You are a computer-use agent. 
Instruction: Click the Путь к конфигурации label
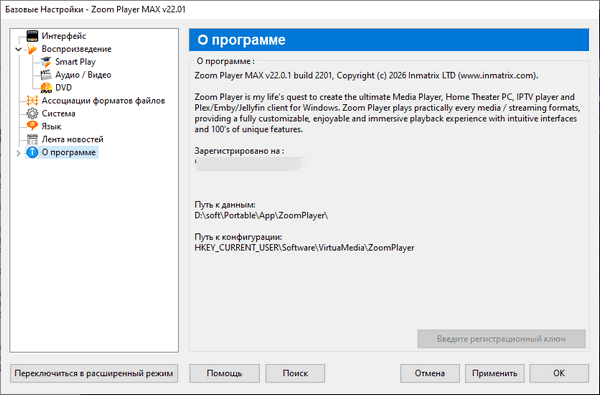click(238, 237)
